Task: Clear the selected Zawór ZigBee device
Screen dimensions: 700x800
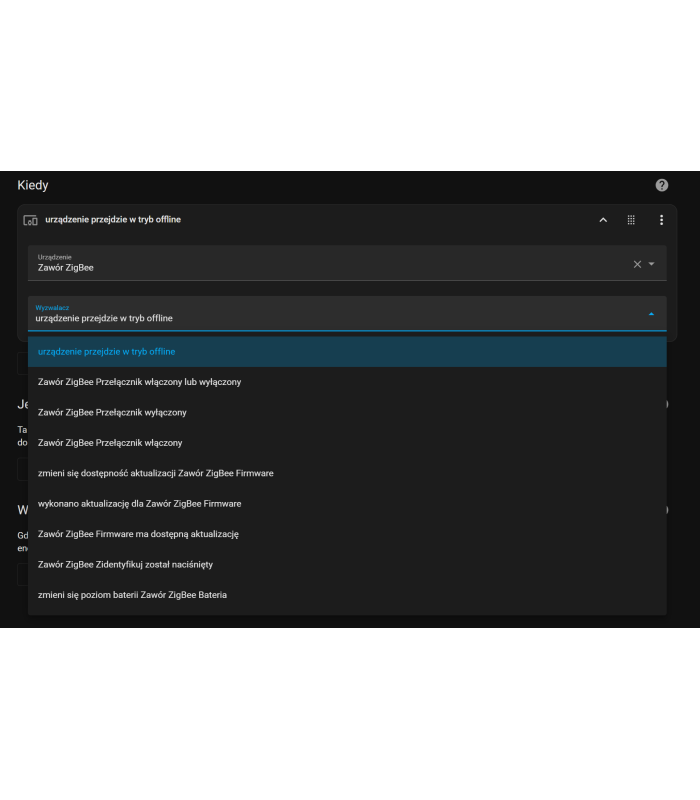Action: coord(637,264)
